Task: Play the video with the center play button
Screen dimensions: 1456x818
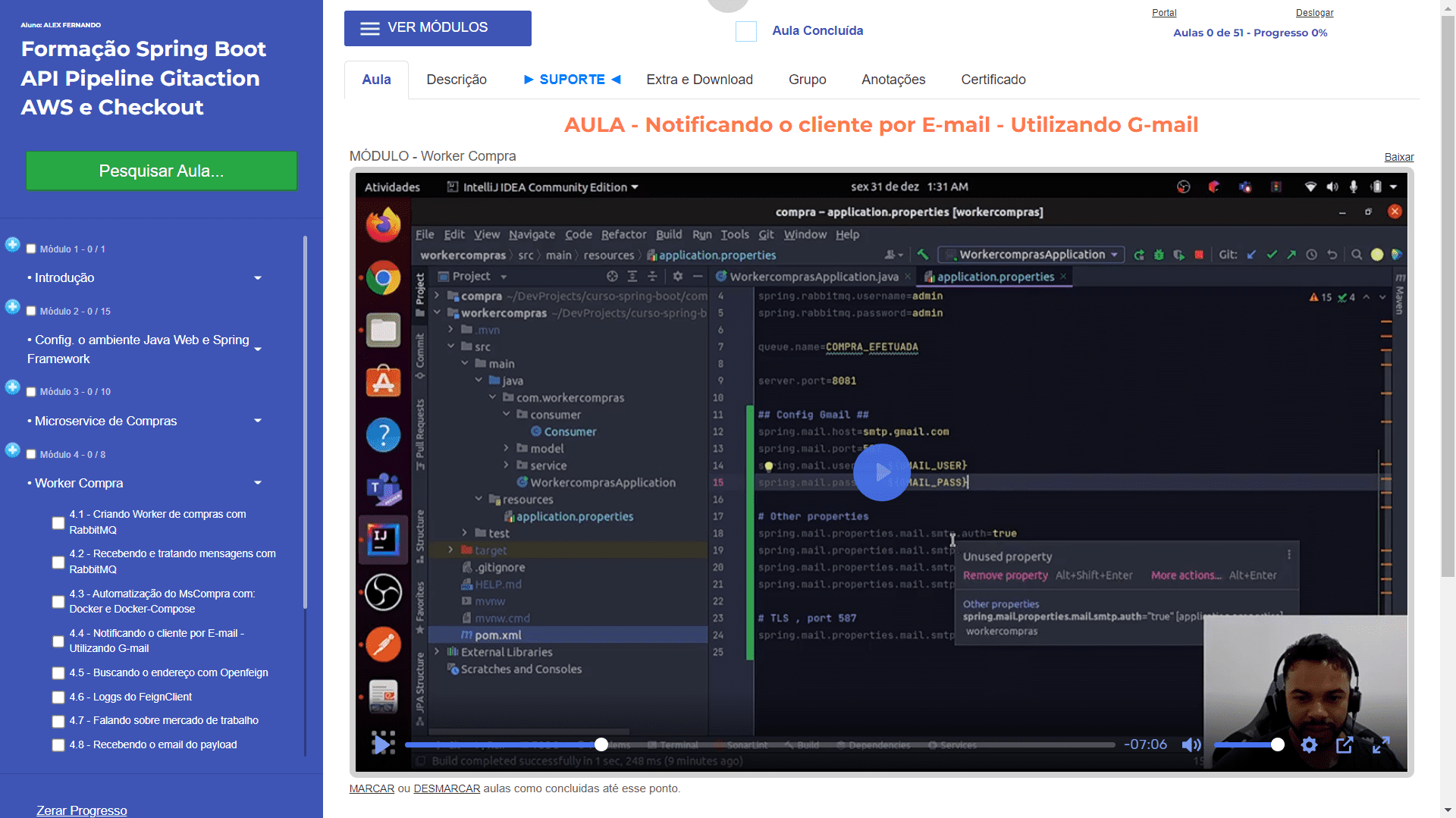Action: coord(881,472)
